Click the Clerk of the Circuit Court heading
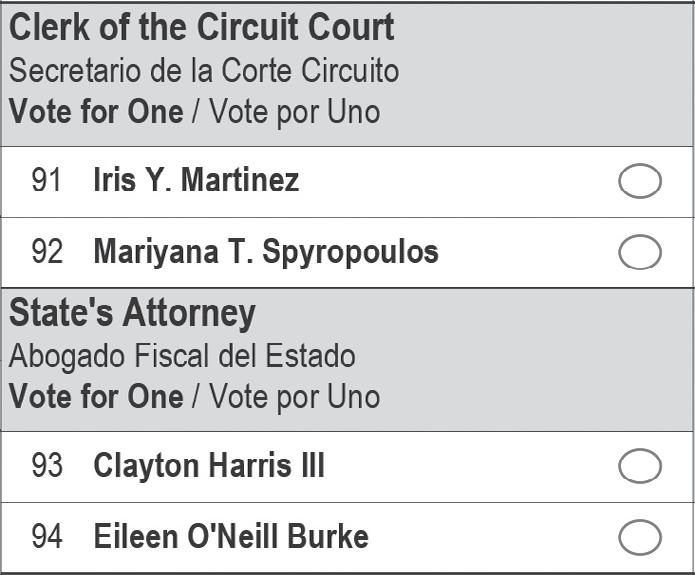The image size is (695, 575). 202,28
